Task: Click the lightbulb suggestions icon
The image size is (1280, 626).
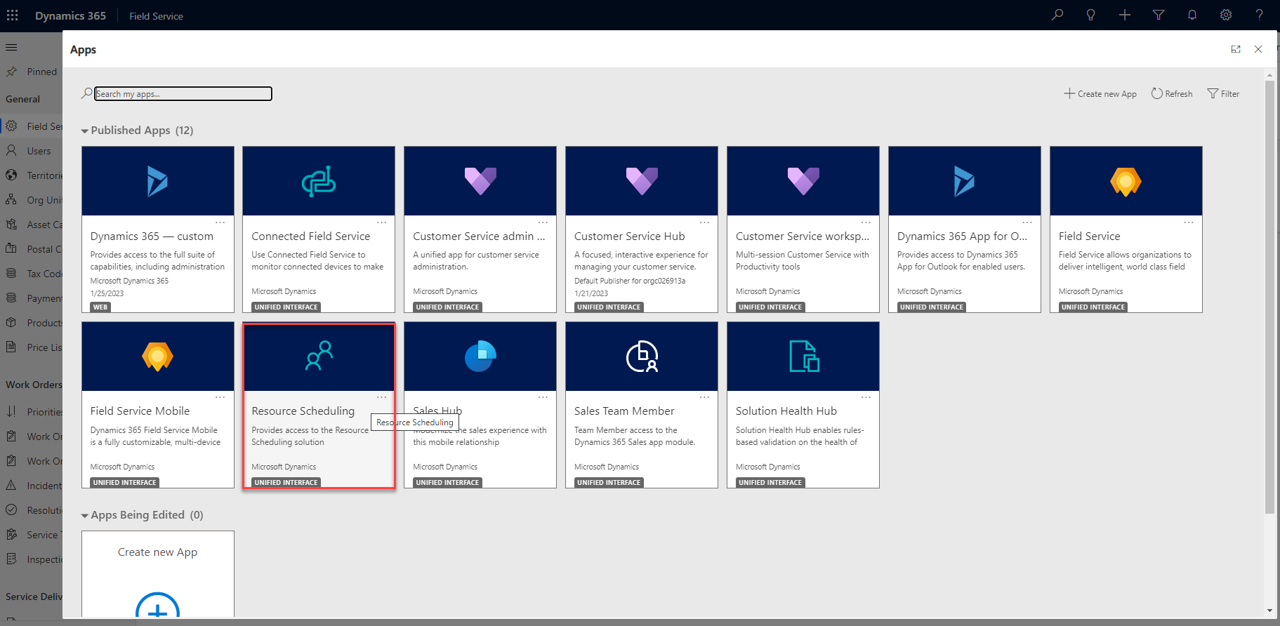Action: pyautogui.click(x=1090, y=15)
